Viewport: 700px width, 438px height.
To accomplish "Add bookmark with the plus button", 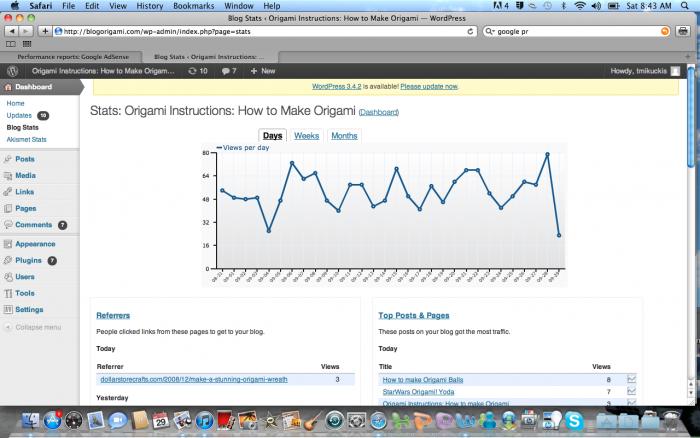I will click(45, 31).
